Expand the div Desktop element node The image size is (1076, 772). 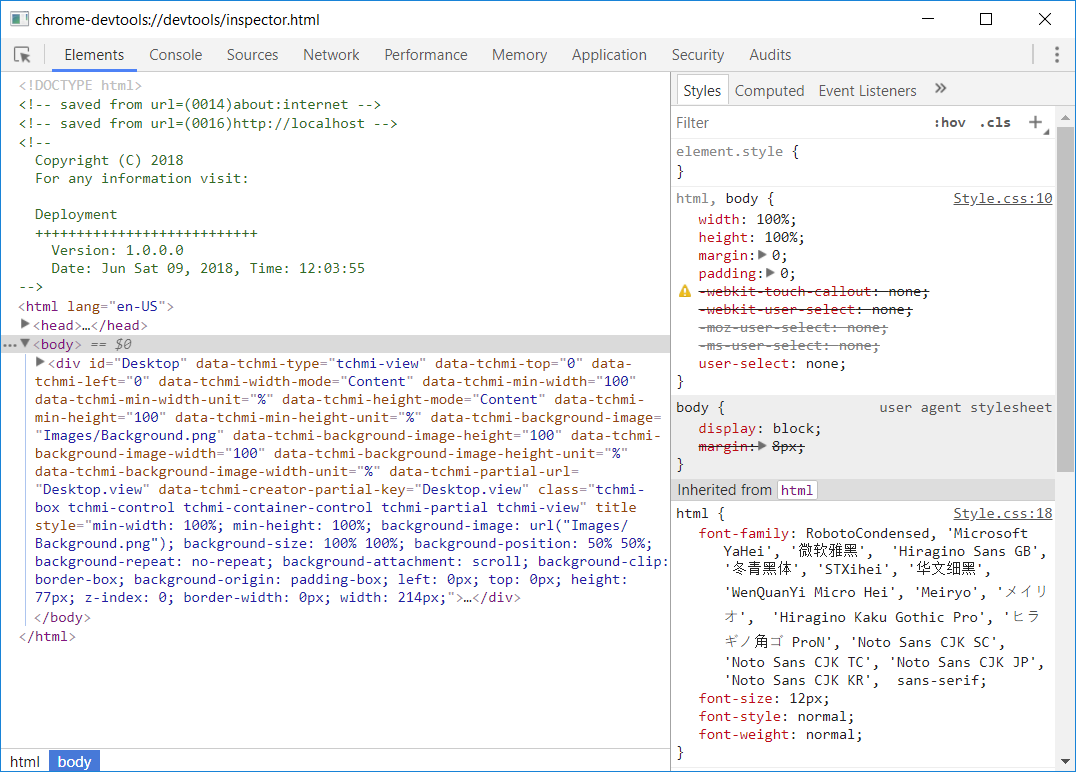[40, 362]
